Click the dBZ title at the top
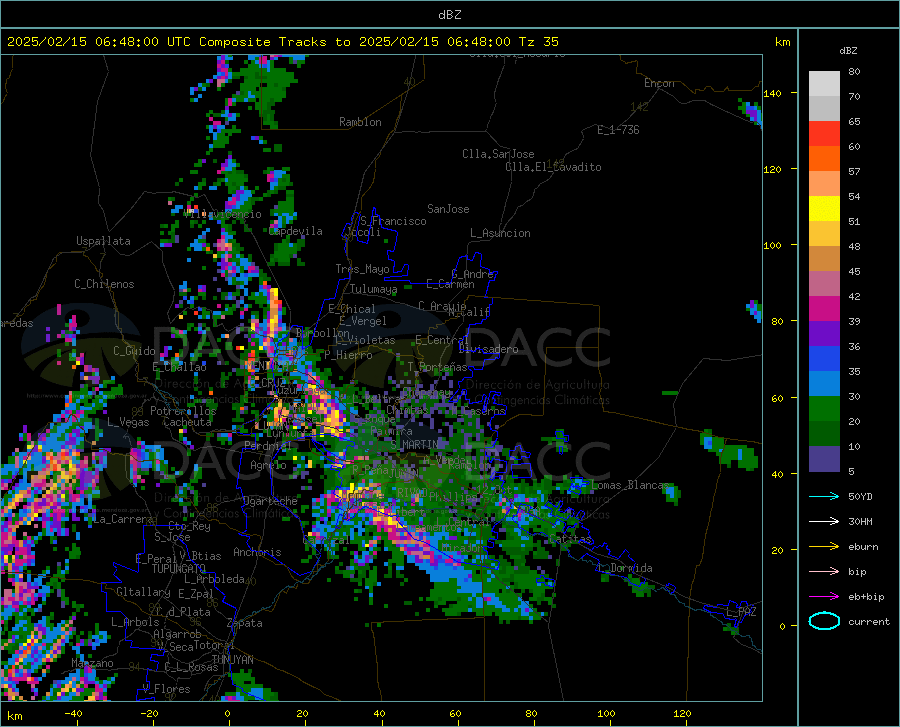 tap(449, 15)
